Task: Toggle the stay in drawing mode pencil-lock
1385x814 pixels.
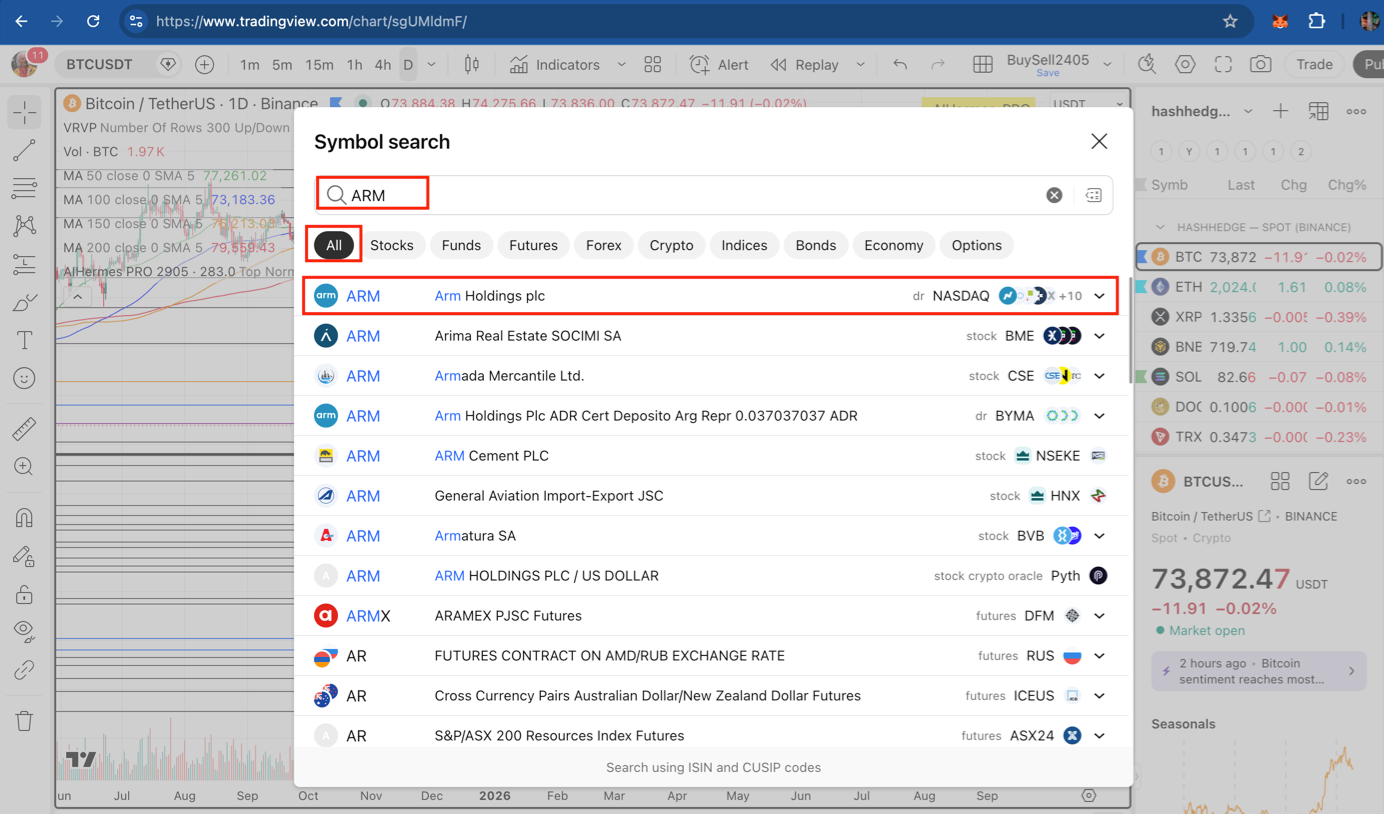Action: [24, 556]
